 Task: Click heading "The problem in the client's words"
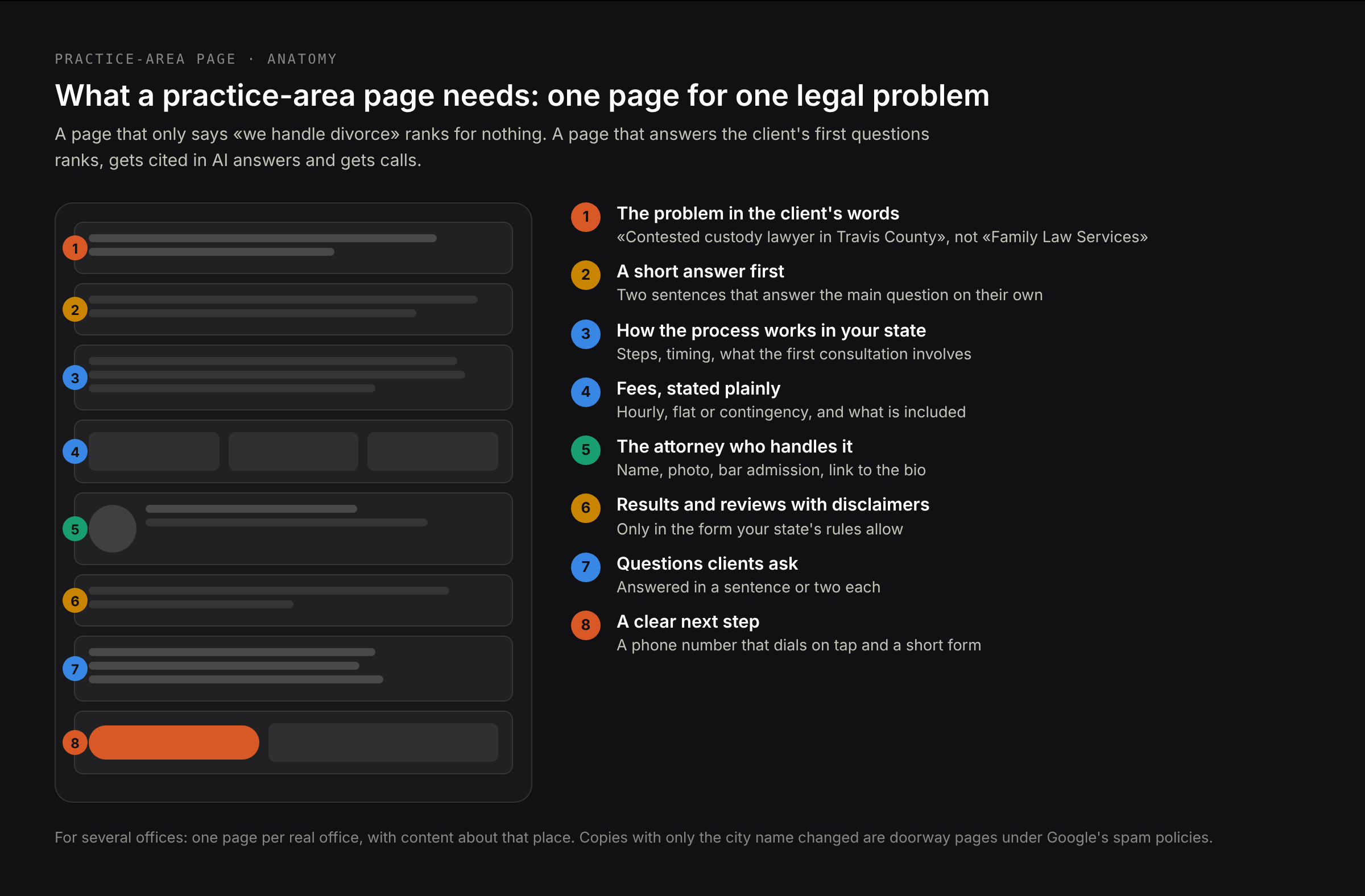click(758, 214)
